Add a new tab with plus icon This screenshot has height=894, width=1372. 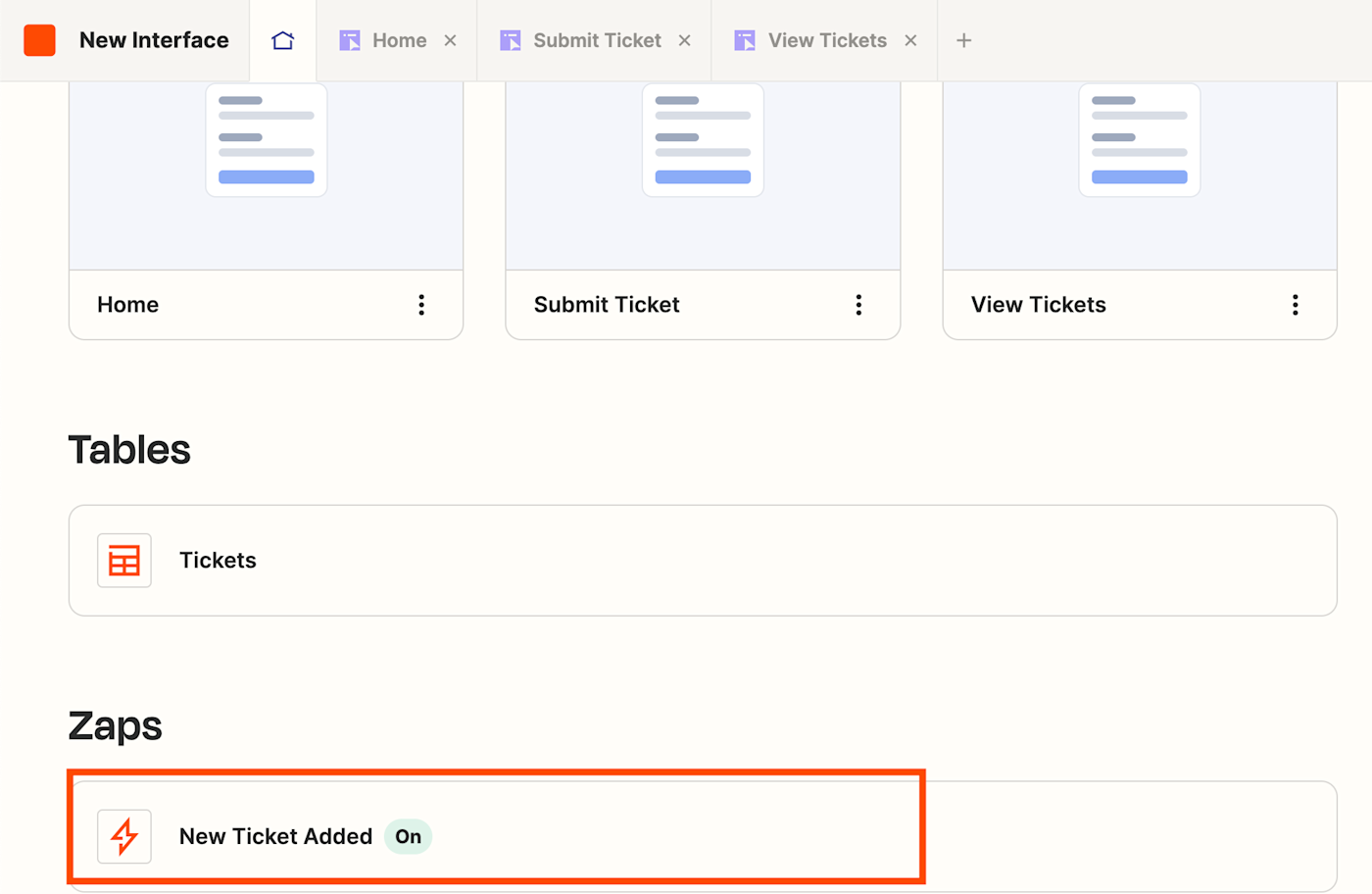coord(964,40)
